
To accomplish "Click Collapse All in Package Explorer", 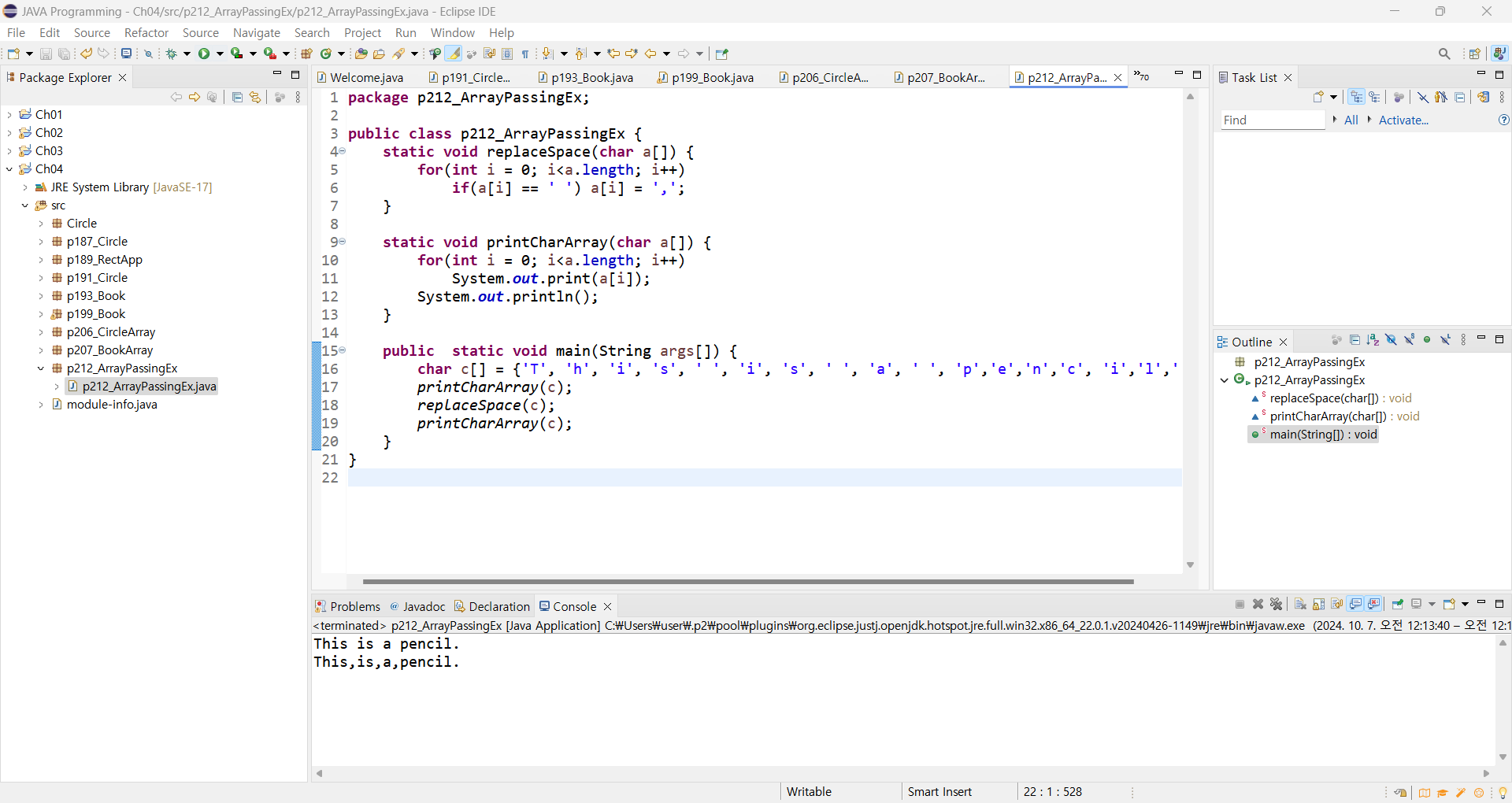I will click(x=237, y=97).
